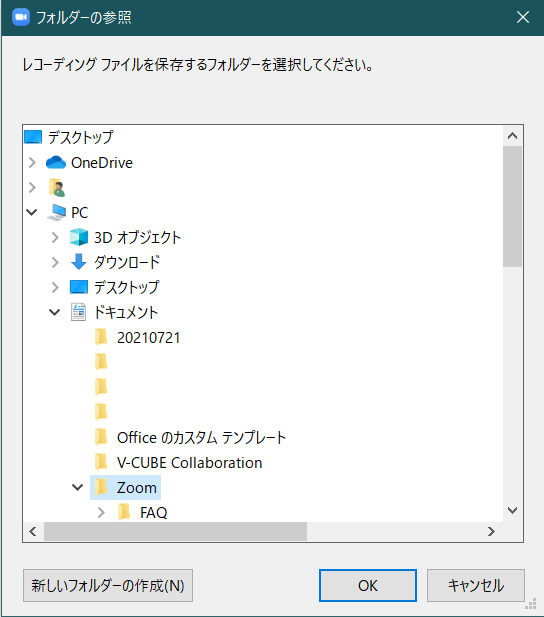This screenshot has height=617, width=544.
Task: Click the horizontal scrollbar thumb
Action: (175, 532)
